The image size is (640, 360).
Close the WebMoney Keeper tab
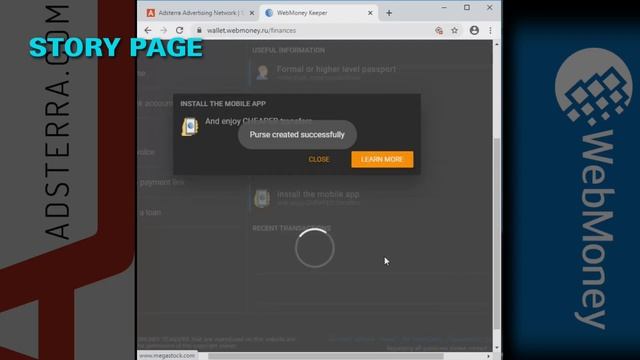370,13
